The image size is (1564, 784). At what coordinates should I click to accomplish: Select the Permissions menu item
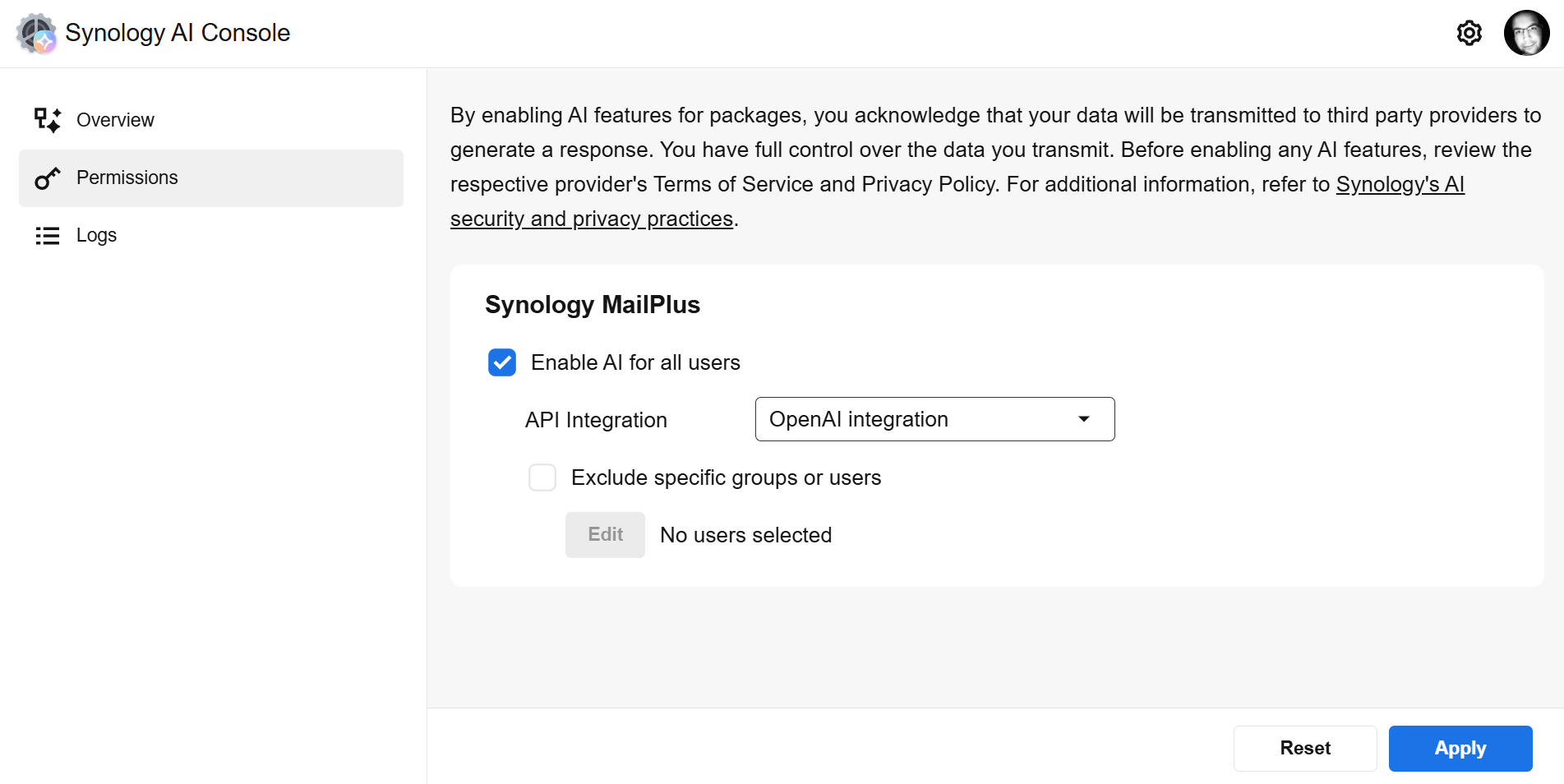211,178
